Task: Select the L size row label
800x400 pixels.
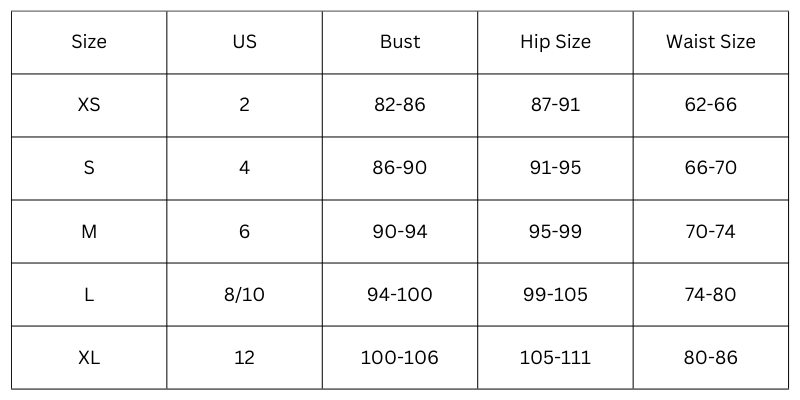Action: (89, 294)
